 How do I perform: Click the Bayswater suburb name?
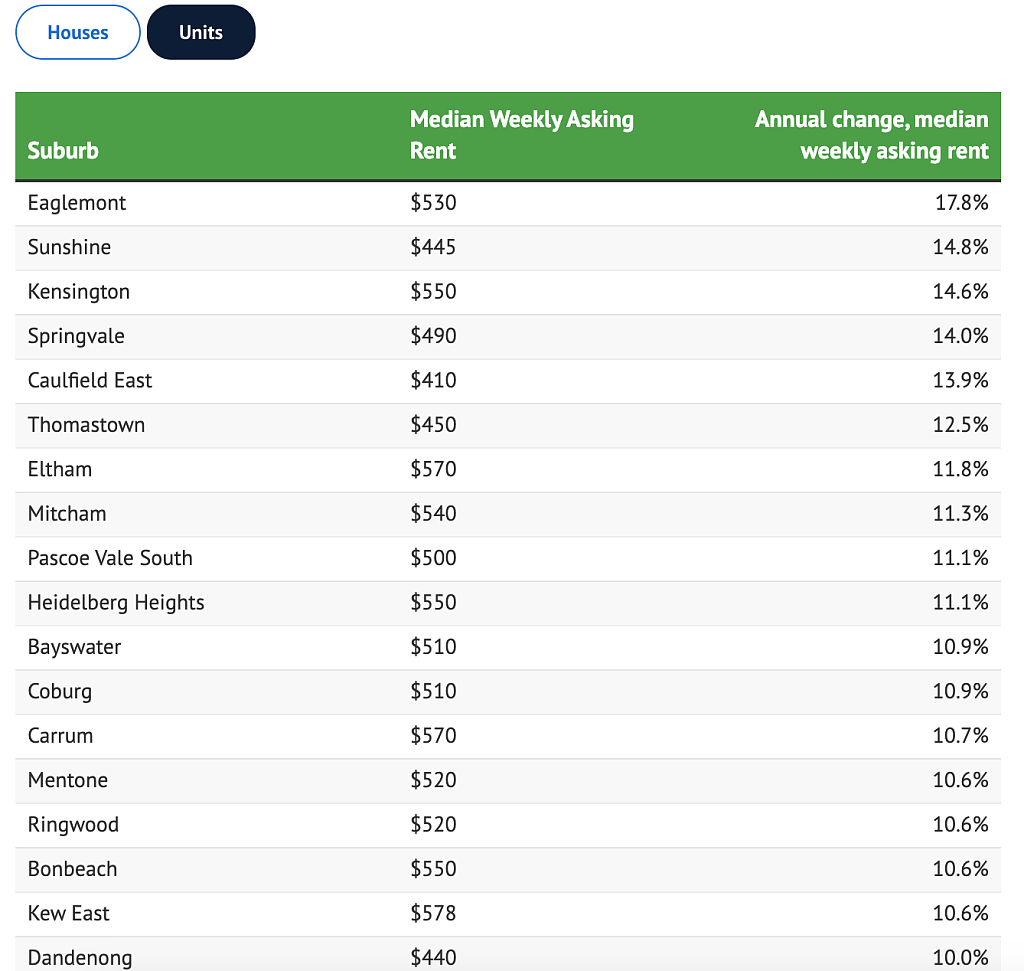tap(74, 647)
